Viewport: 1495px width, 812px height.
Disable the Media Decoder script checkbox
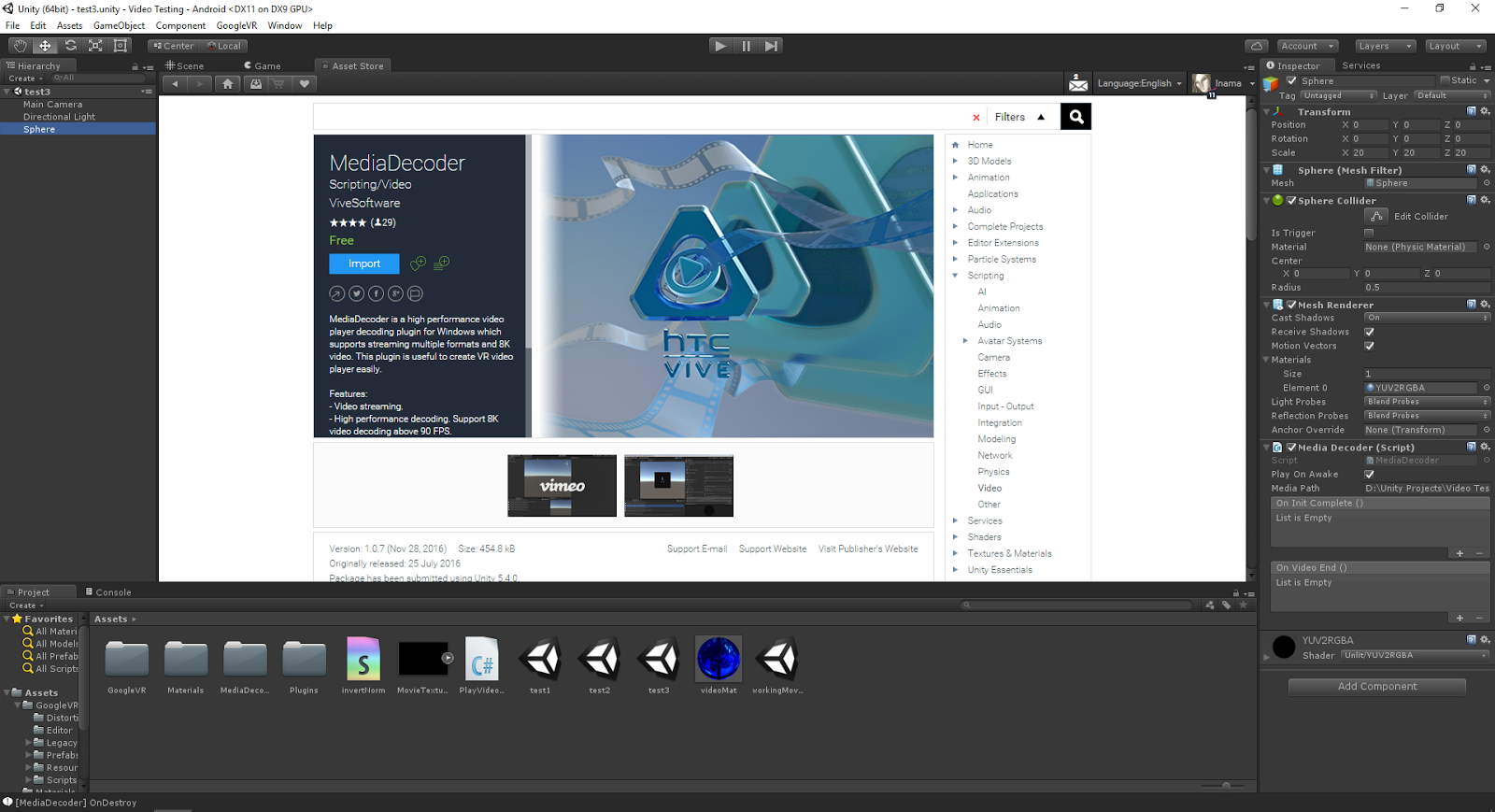point(1291,448)
